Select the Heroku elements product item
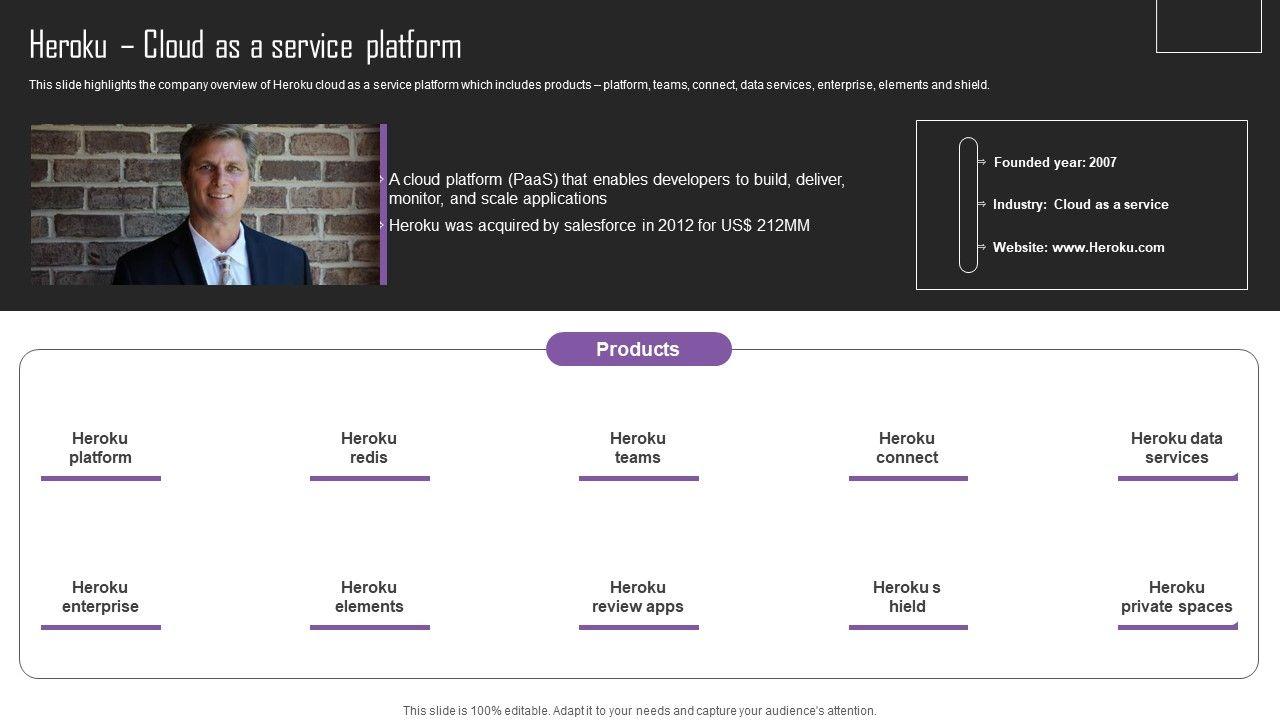The height and width of the screenshot is (720, 1280). coord(369,597)
